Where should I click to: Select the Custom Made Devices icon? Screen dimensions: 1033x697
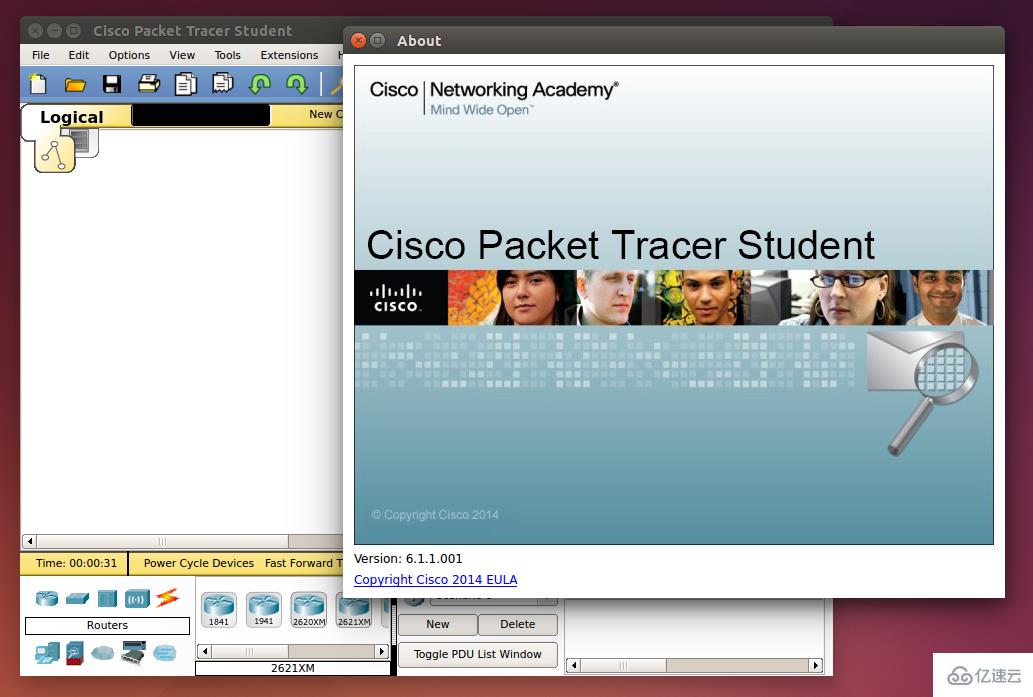pyautogui.click(x=134, y=652)
